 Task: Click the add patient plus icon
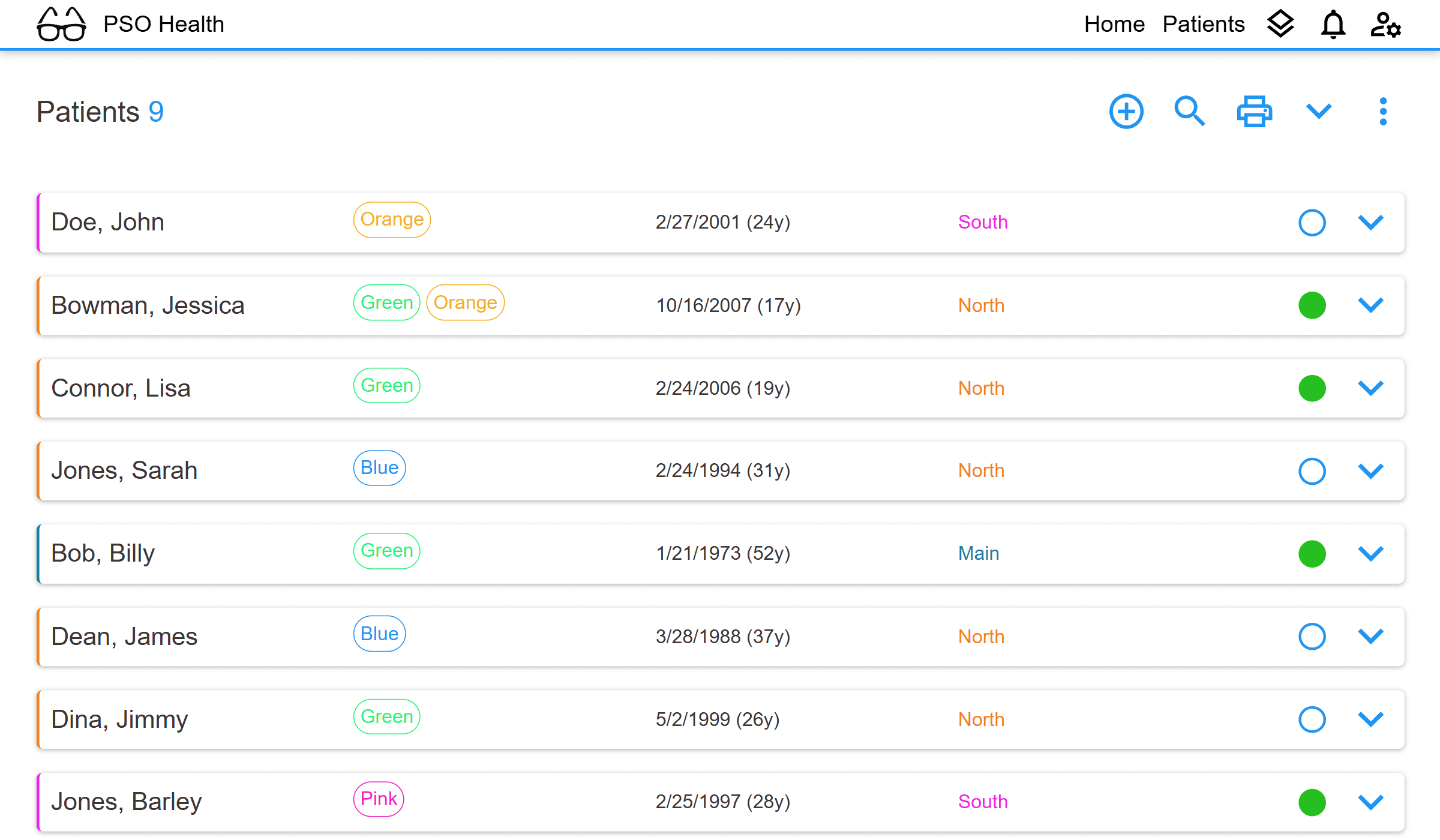click(x=1126, y=112)
